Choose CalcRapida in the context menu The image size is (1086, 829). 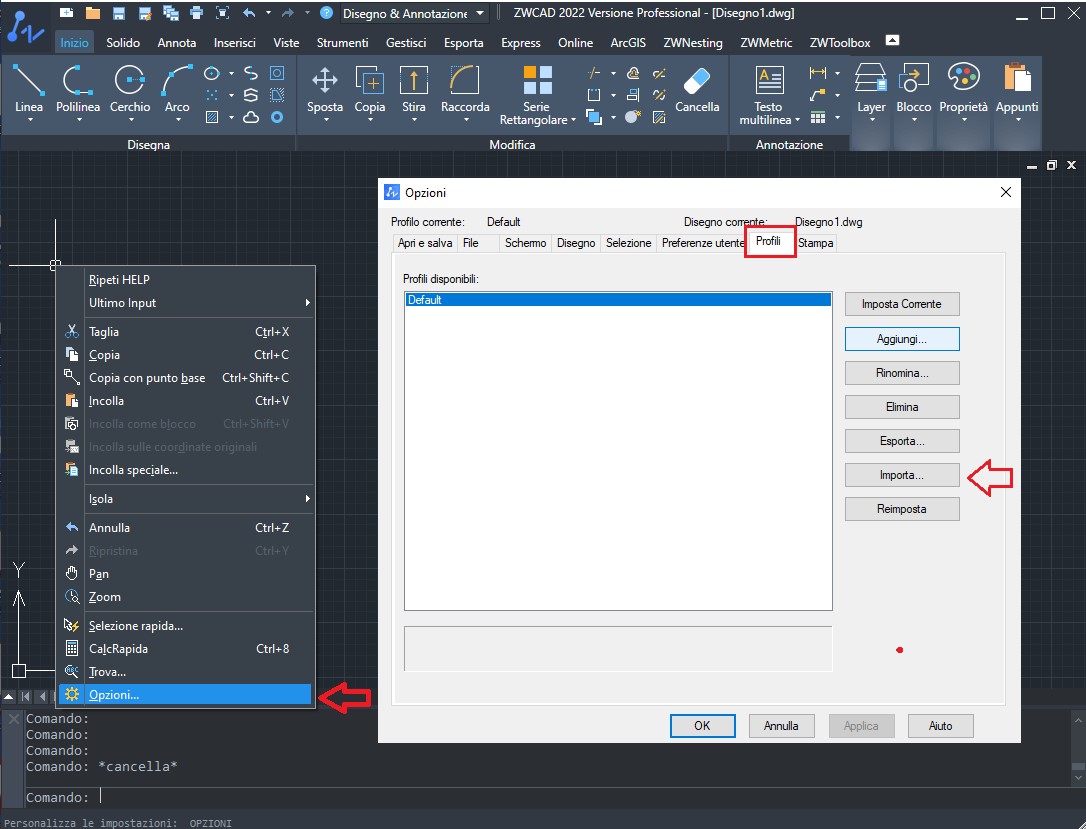185,648
